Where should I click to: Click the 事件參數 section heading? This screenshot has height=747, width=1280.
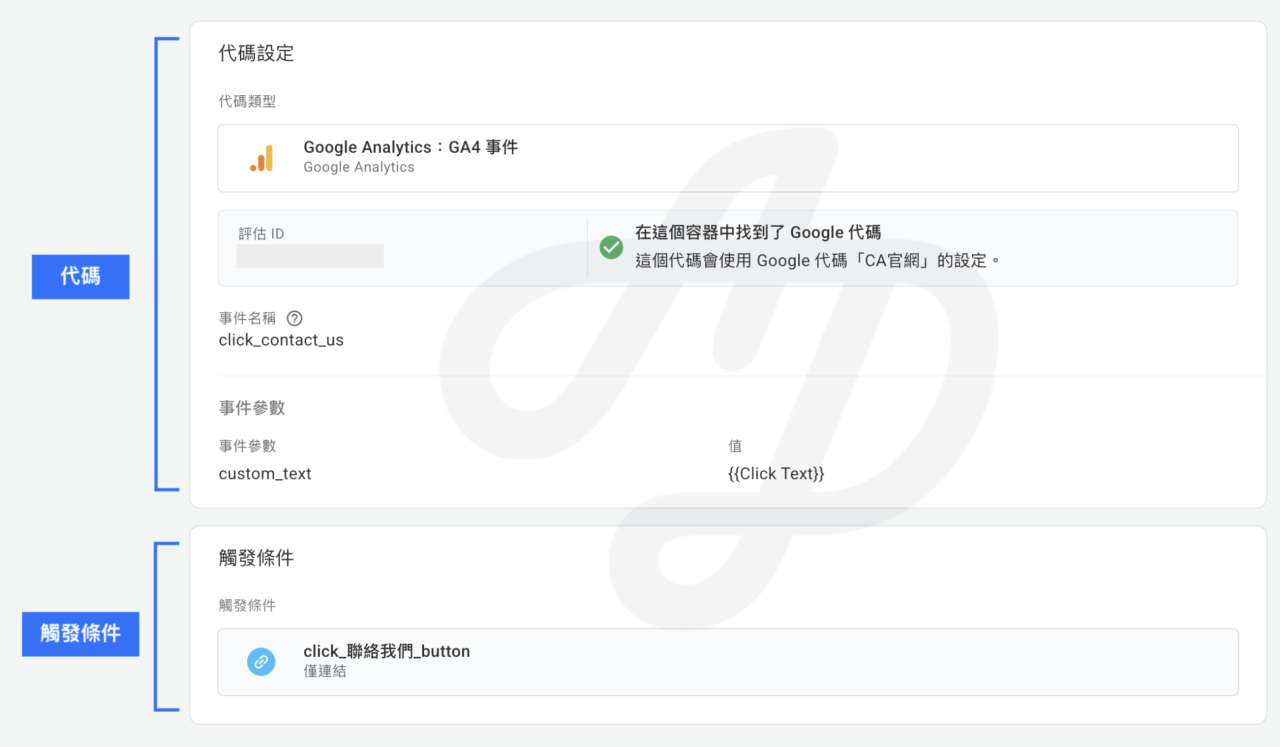(252, 408)
